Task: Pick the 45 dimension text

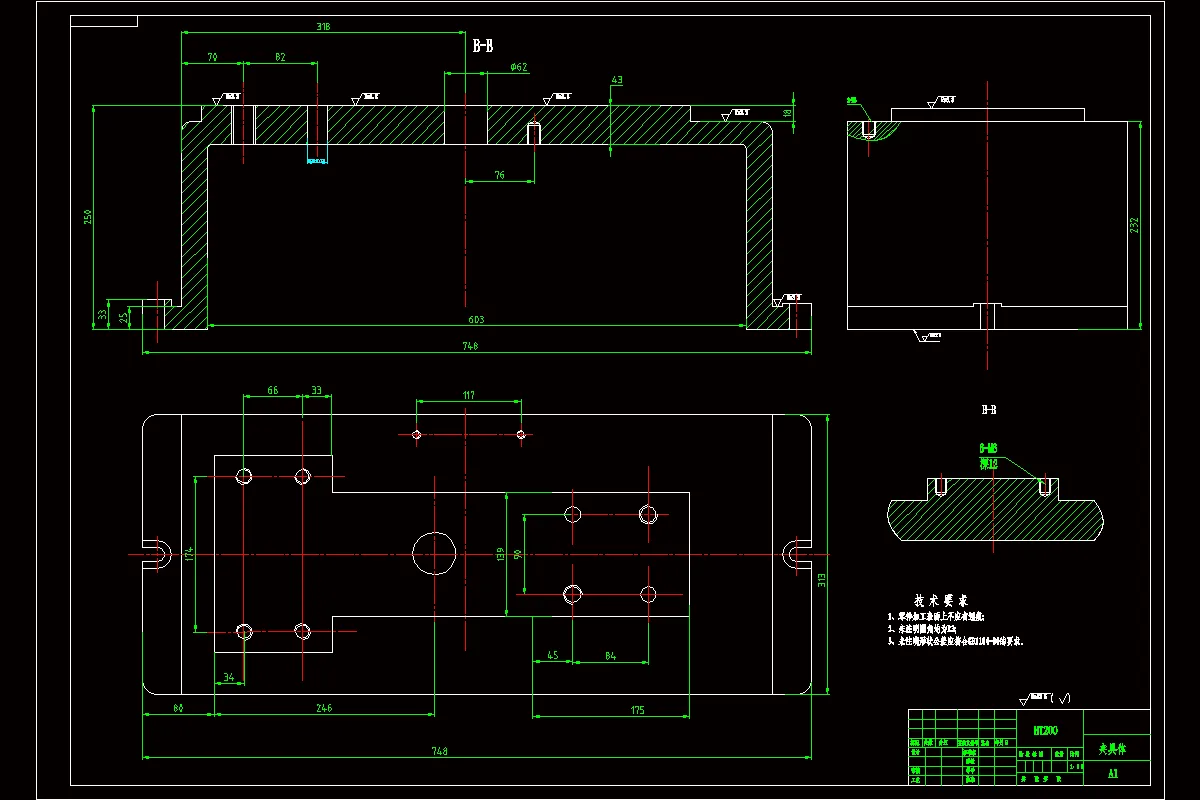Action: coord(552,656)
